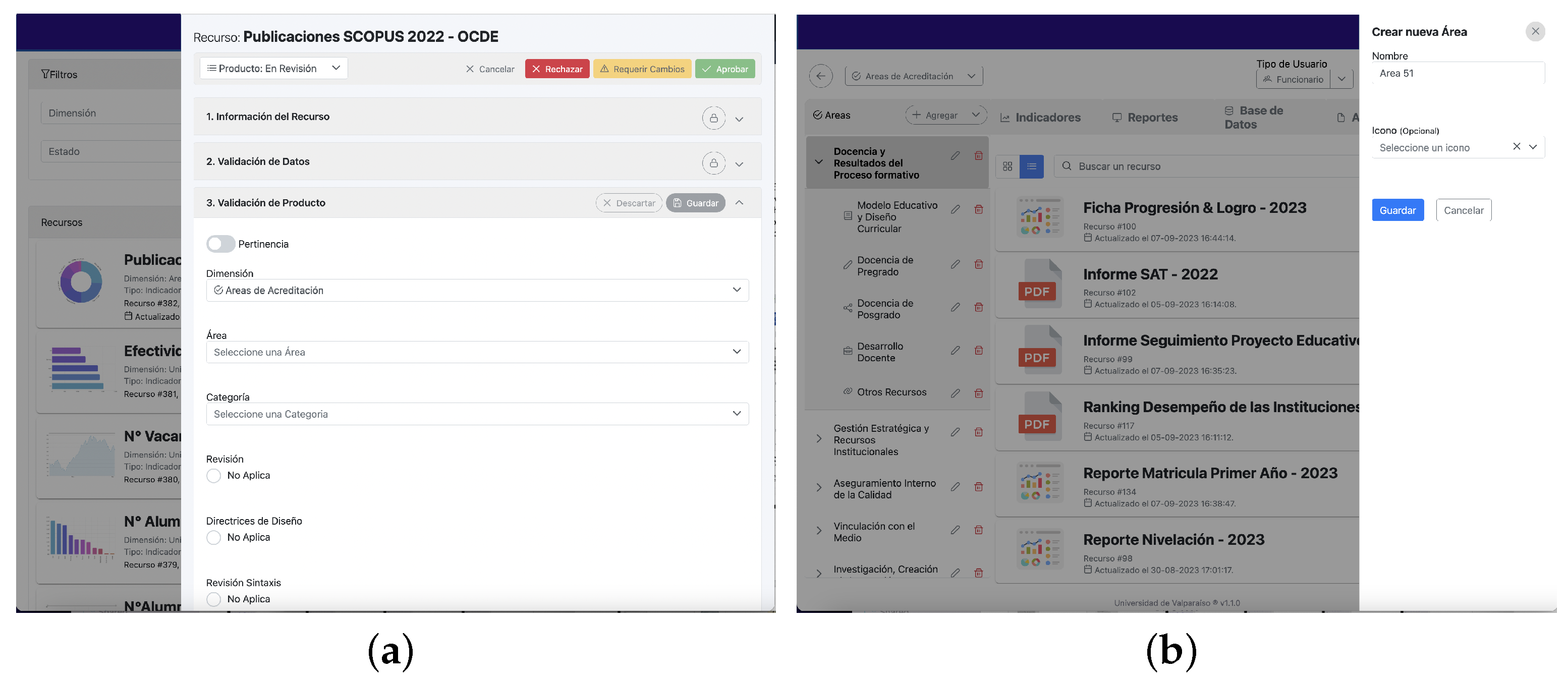Open the Seleccione una Área dropdown

point(477,352)
